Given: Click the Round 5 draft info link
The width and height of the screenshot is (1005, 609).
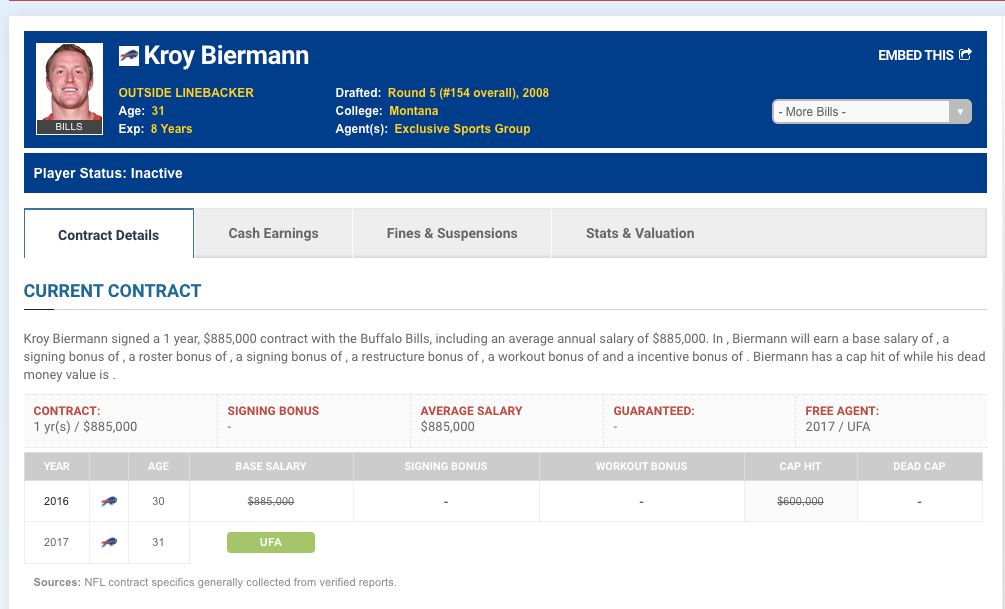Looking at the screenshot, I should click(468, 93).
